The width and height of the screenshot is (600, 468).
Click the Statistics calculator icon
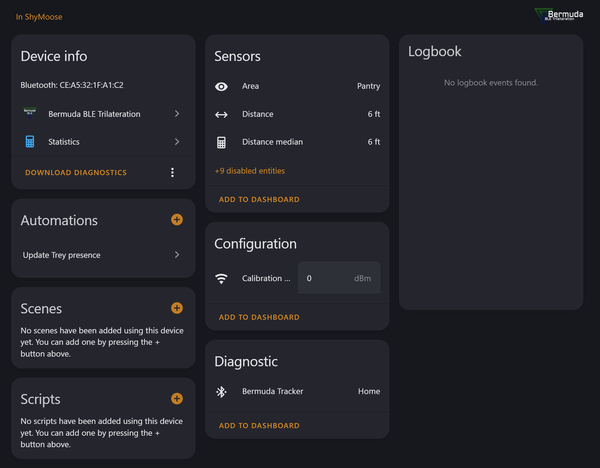pos(30,142)
